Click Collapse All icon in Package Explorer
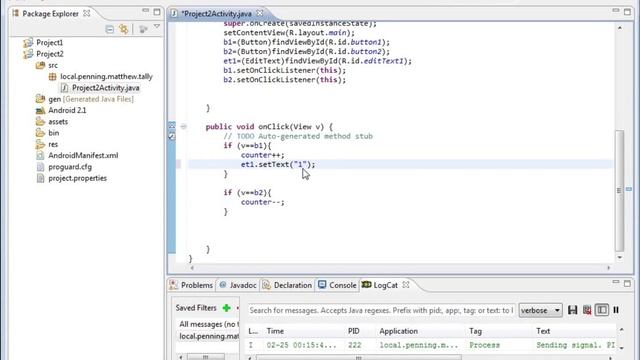Image resolution: width=640 pixels, height=360 pixels. pos(109,29)
